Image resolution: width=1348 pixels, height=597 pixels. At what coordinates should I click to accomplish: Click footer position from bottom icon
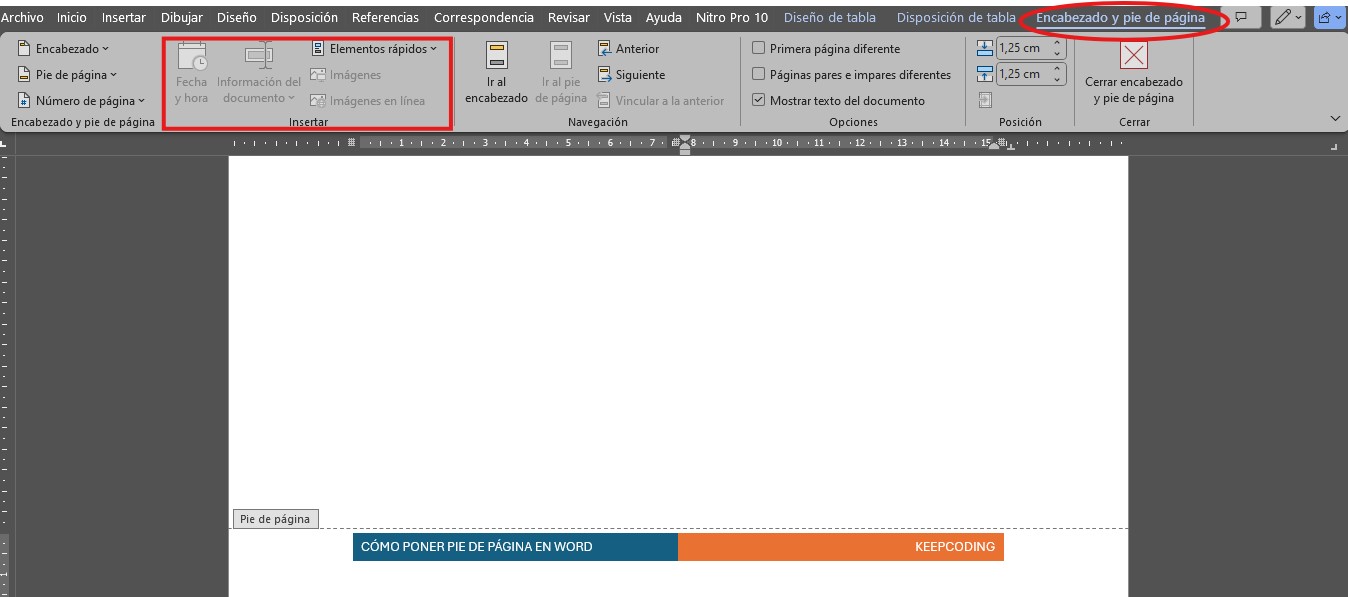coord(985,74)
